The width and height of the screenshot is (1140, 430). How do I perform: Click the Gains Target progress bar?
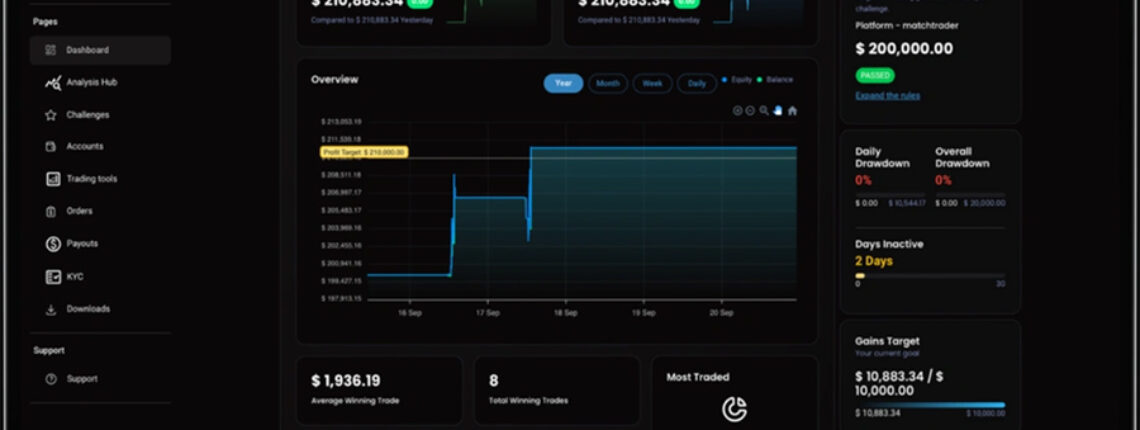[x=930, y=405]
